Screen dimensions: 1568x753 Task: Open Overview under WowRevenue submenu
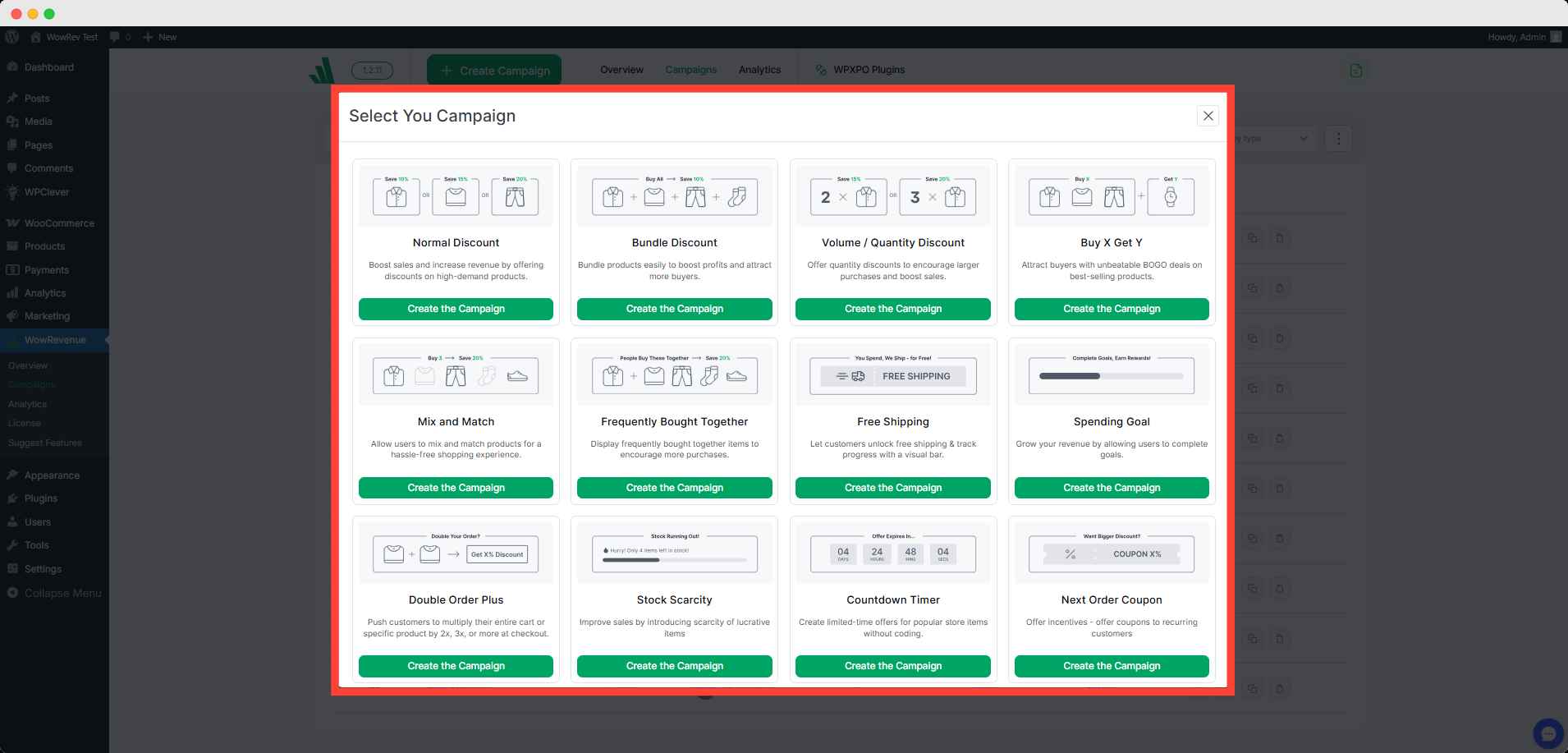[x=28, y=365]
